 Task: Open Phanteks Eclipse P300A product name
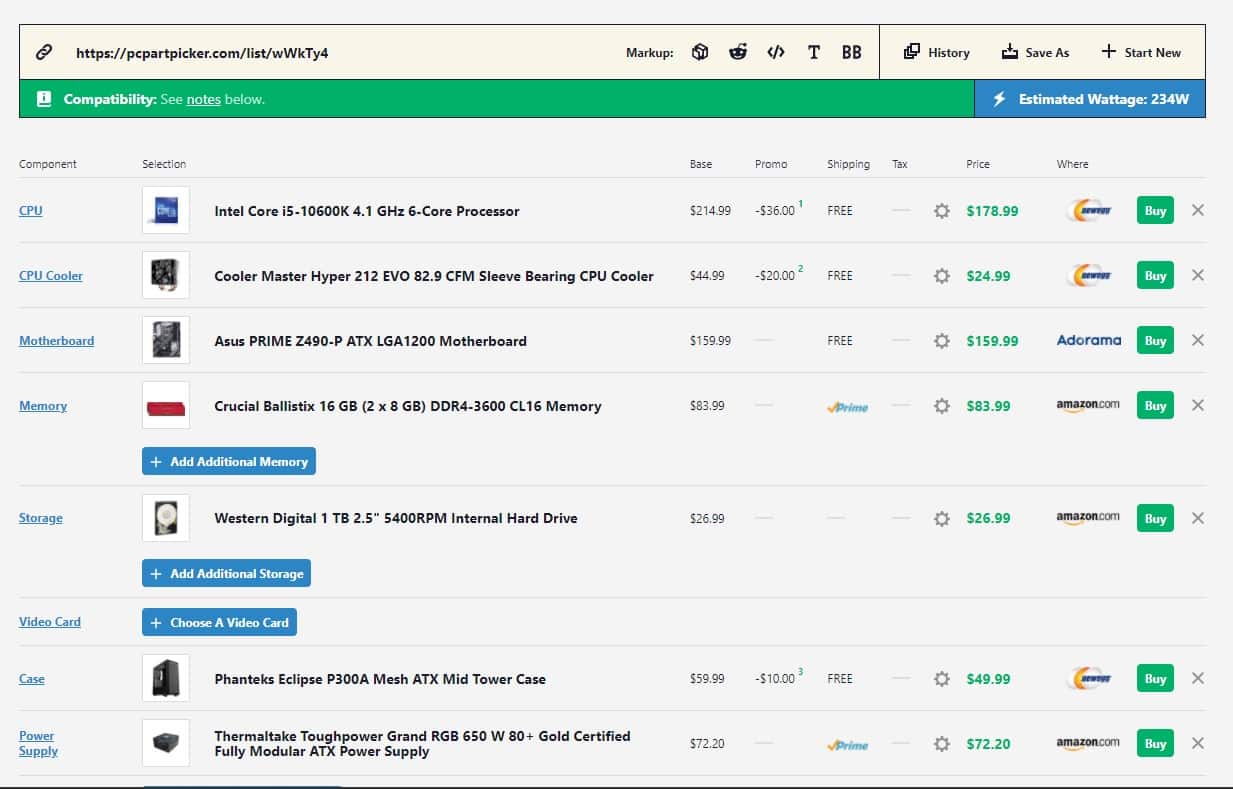pos(380,679)
